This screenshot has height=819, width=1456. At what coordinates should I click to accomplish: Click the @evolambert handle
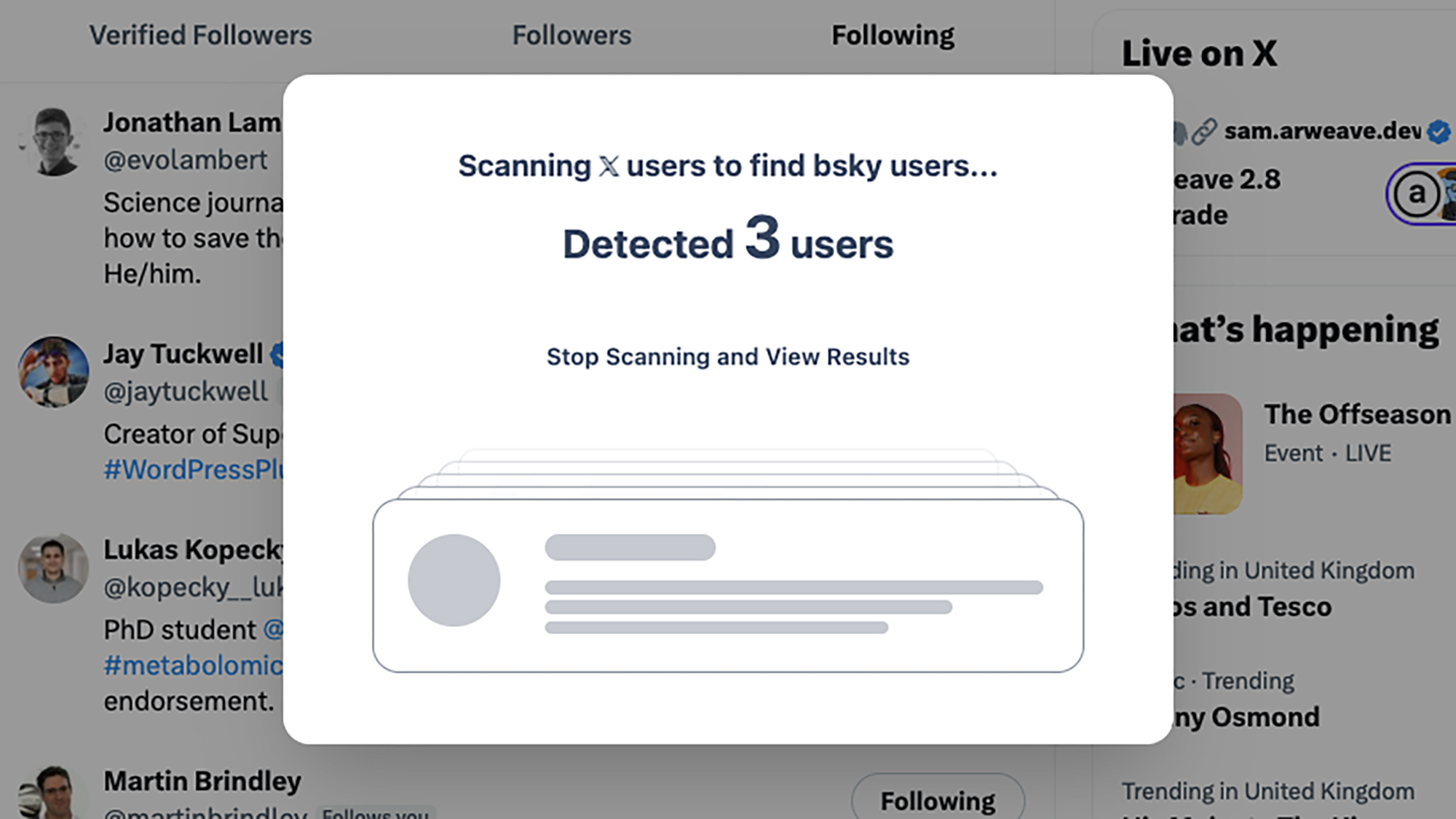coord(185,159)
